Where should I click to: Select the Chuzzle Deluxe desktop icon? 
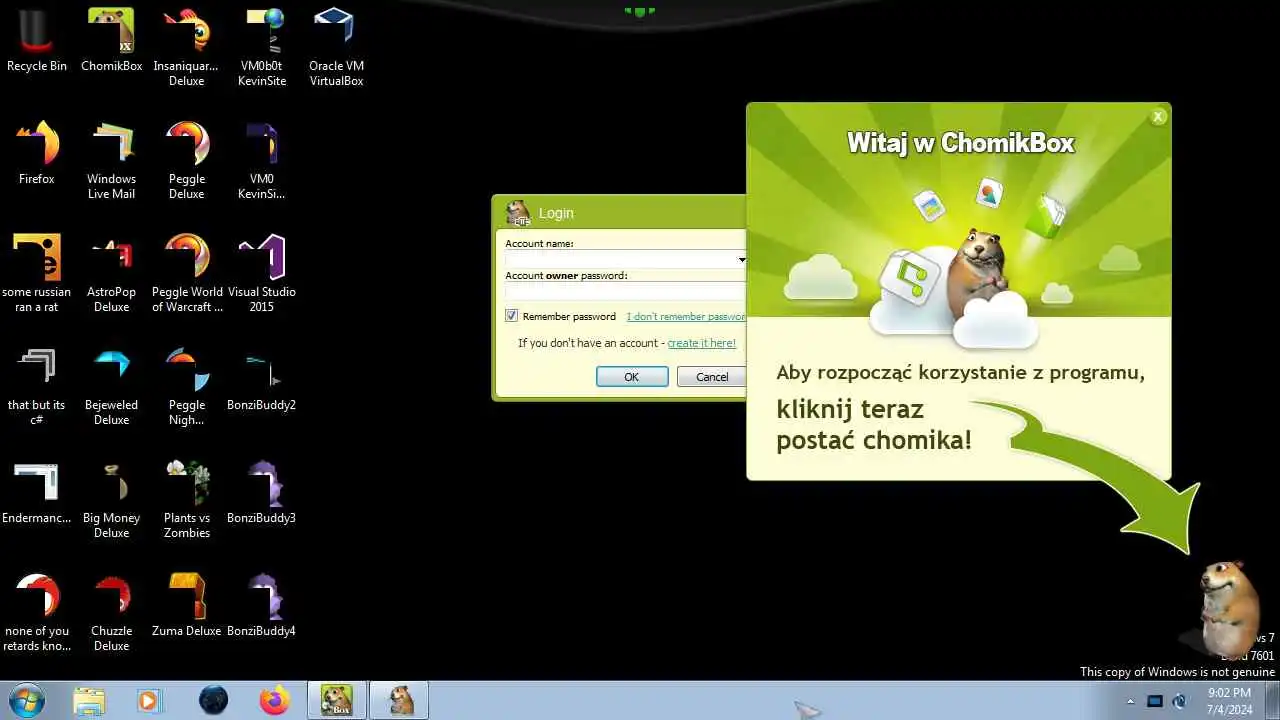[111, 613]
